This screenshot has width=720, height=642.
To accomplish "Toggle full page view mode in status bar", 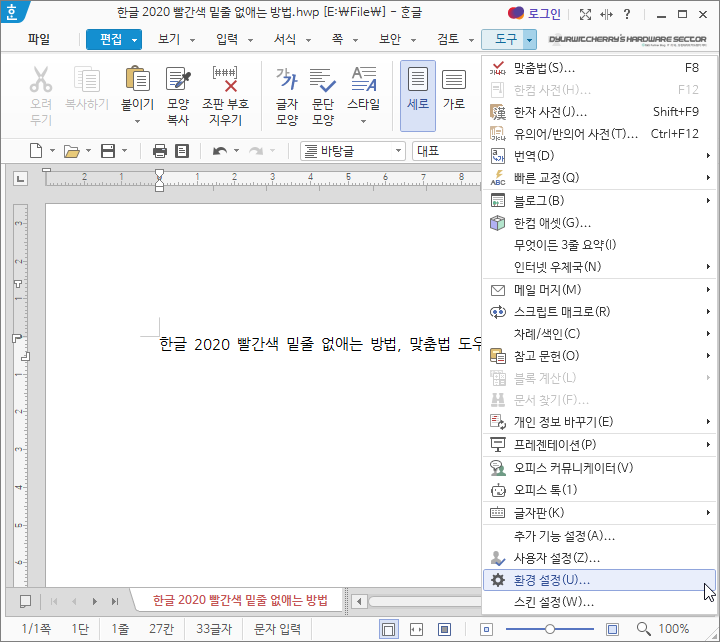I will 444,629.
